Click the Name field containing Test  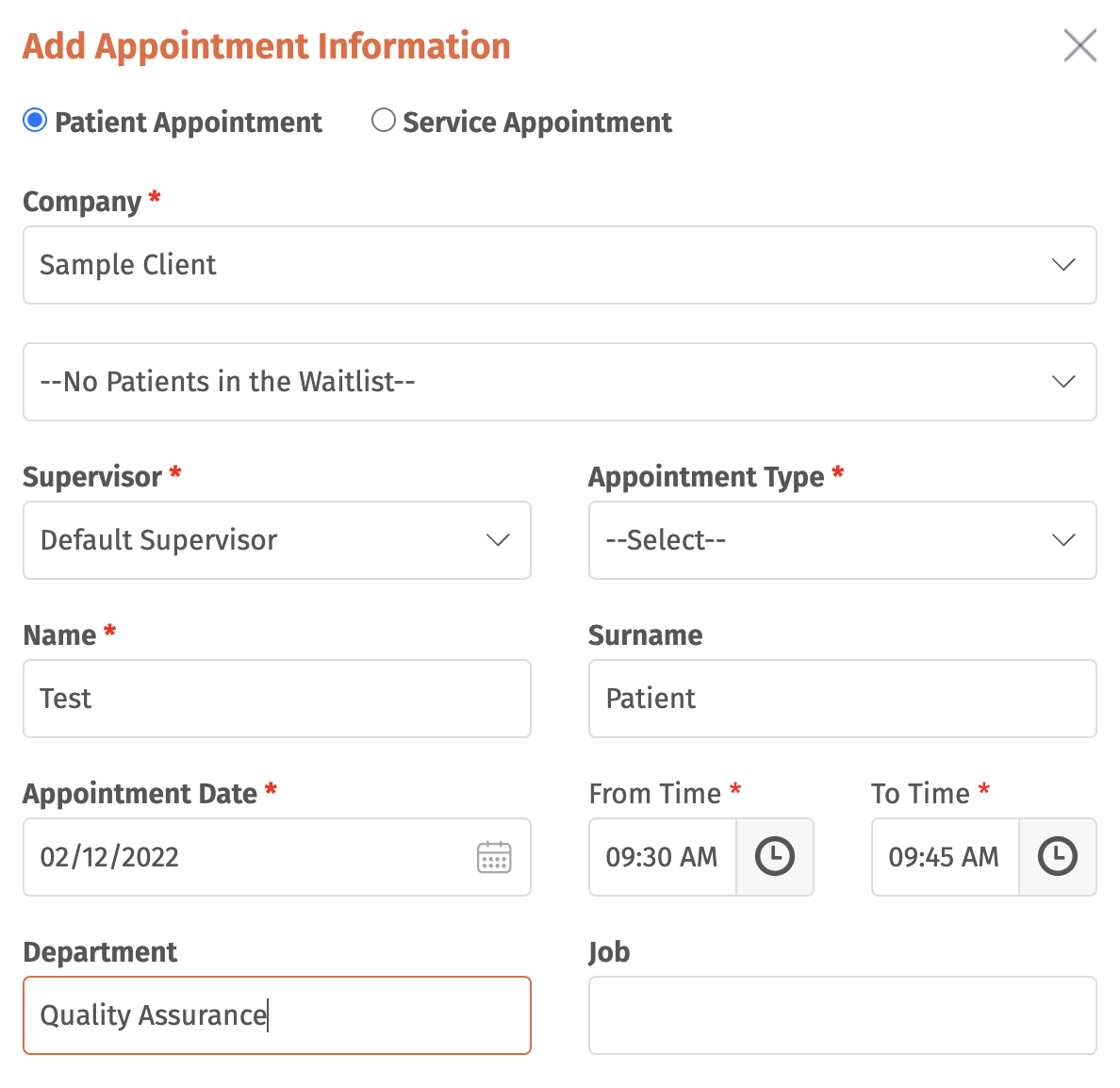277,699
